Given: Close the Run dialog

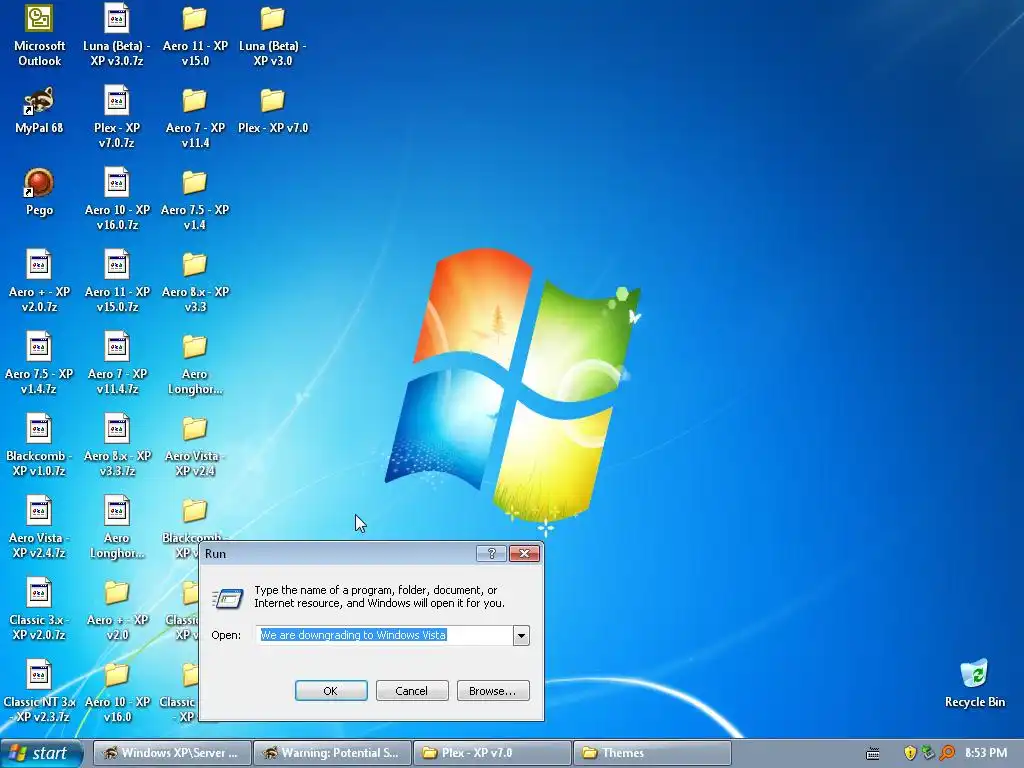Looking at the screenshot, I should click(524, 554).
